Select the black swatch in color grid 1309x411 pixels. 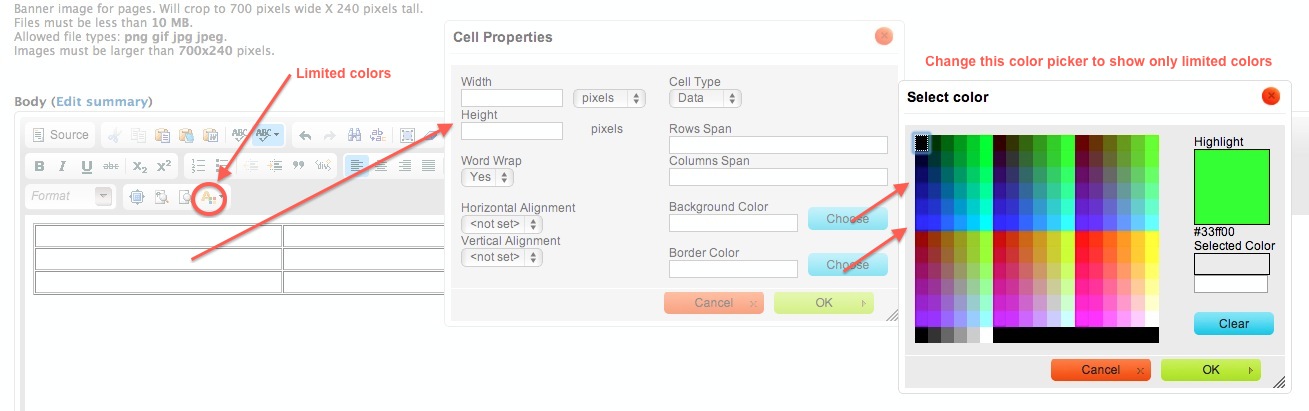(922, 144)
